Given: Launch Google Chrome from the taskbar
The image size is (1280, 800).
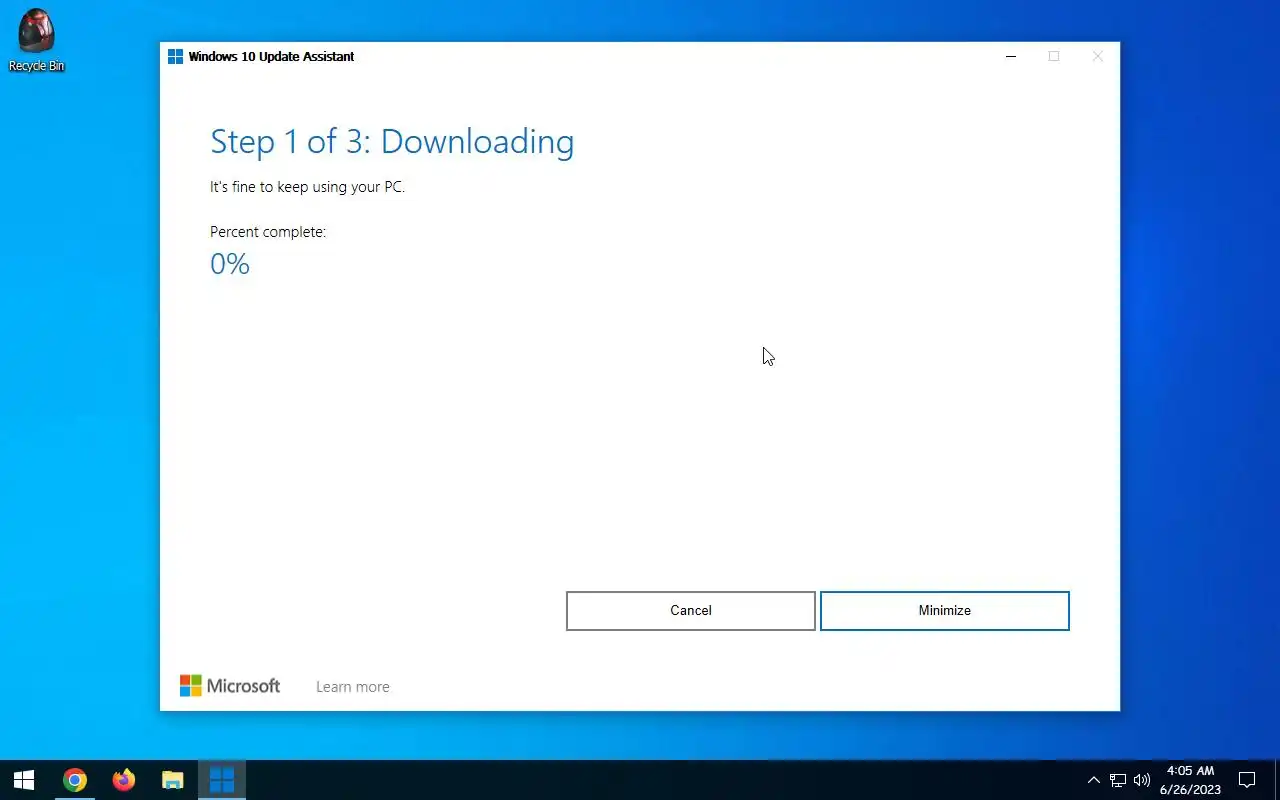Looking at the screenshot, I should pos(74,780).
